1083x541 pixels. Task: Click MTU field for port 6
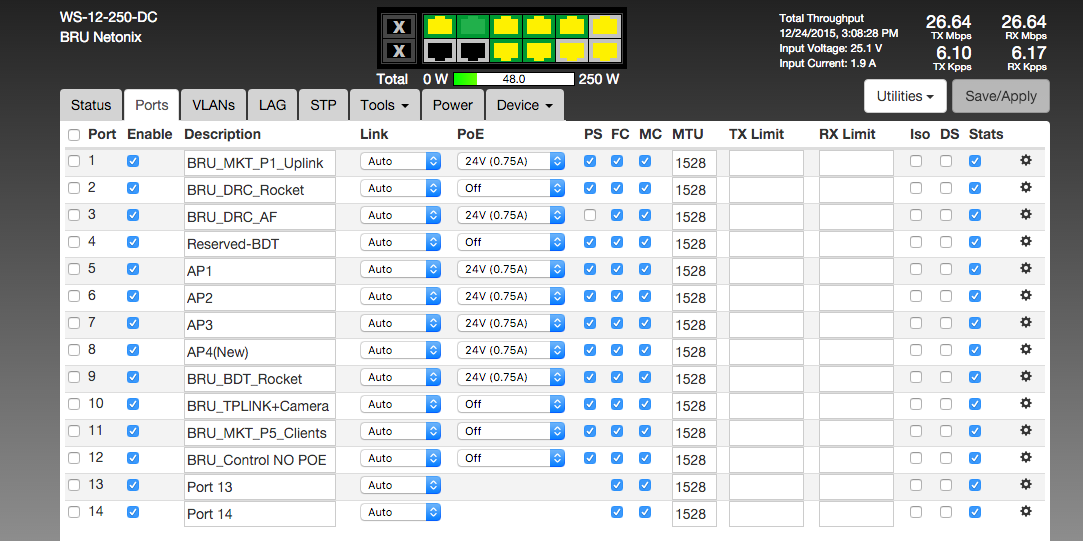[x=694, y=298]
